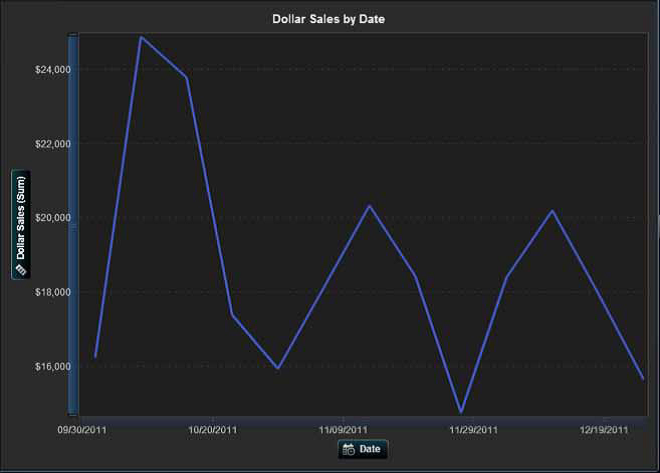Click the $24,000 axis label
The image size is (660, 473).
(53, 70)
